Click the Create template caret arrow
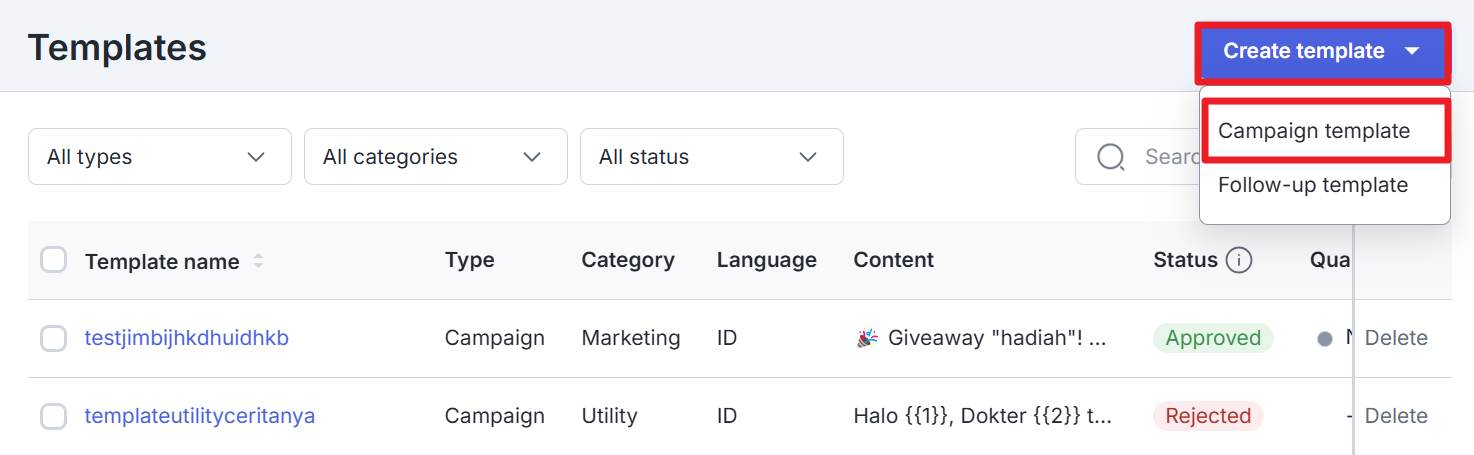The width and height of the screenshot is (1474, 455). click(x=1412, y=51)
